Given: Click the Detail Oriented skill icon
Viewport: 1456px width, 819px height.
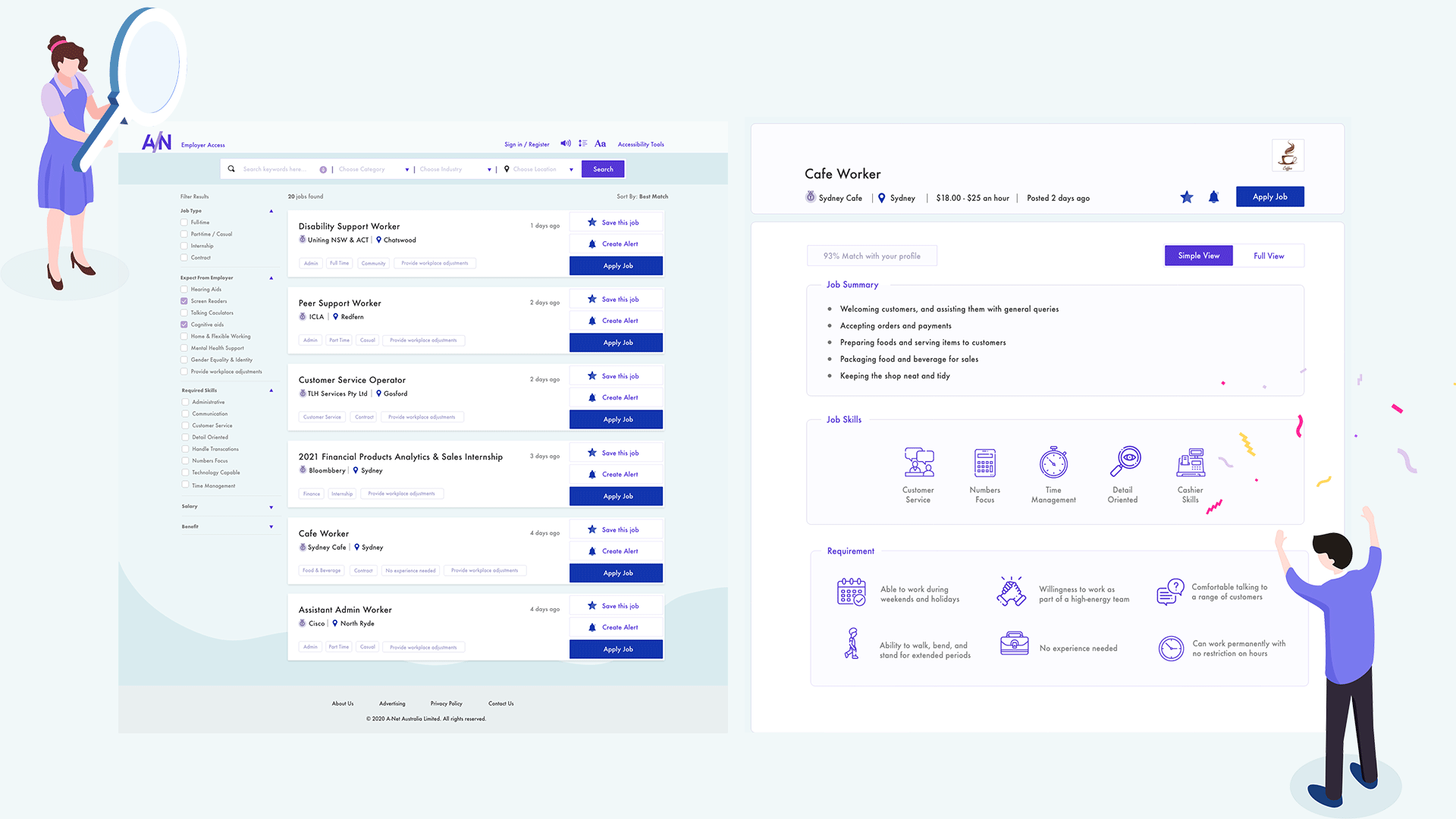Looking at the screenshot, I should pos(1124,461).
